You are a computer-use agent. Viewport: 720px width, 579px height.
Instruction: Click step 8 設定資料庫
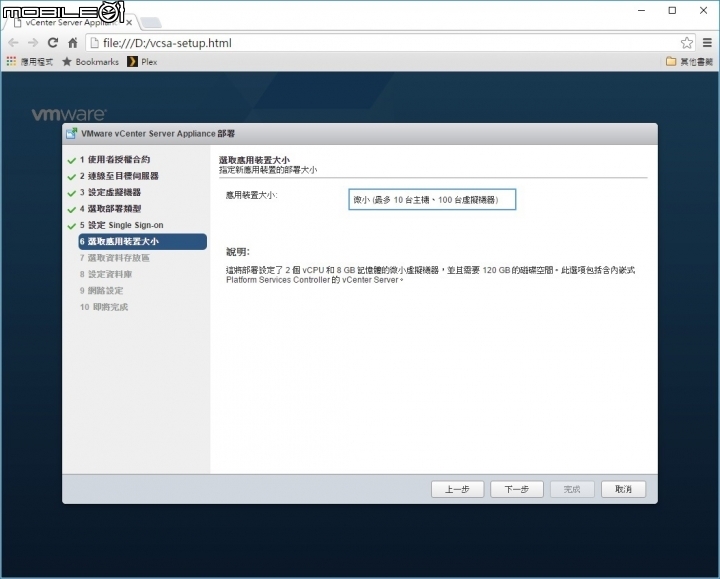[x=106, y=274]
